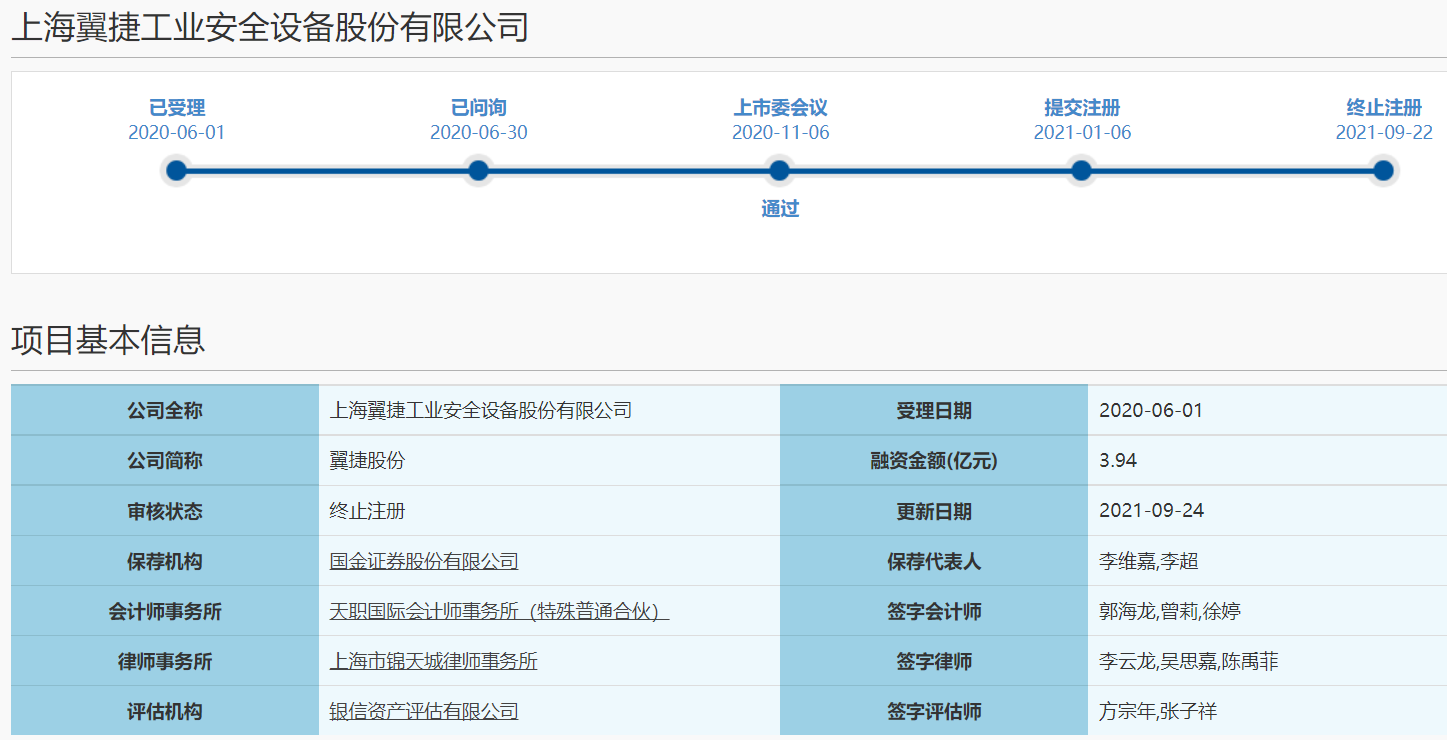Open the 国金证券股份有限公司 sponsor link
The image size is (1447, 740).
(424, 561)
